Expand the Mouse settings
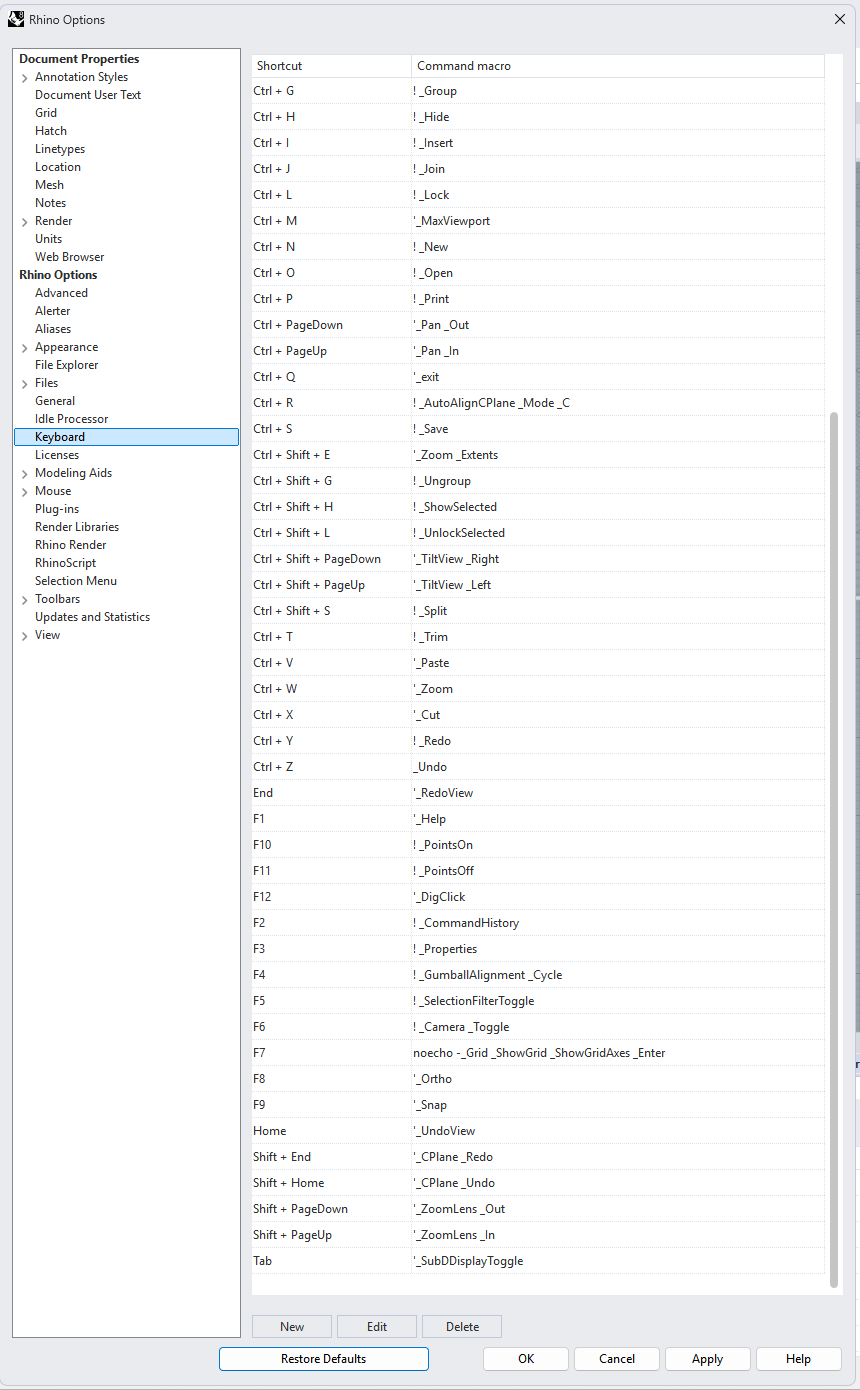This screenshot has height=1390, width=860. coord(24,490)
